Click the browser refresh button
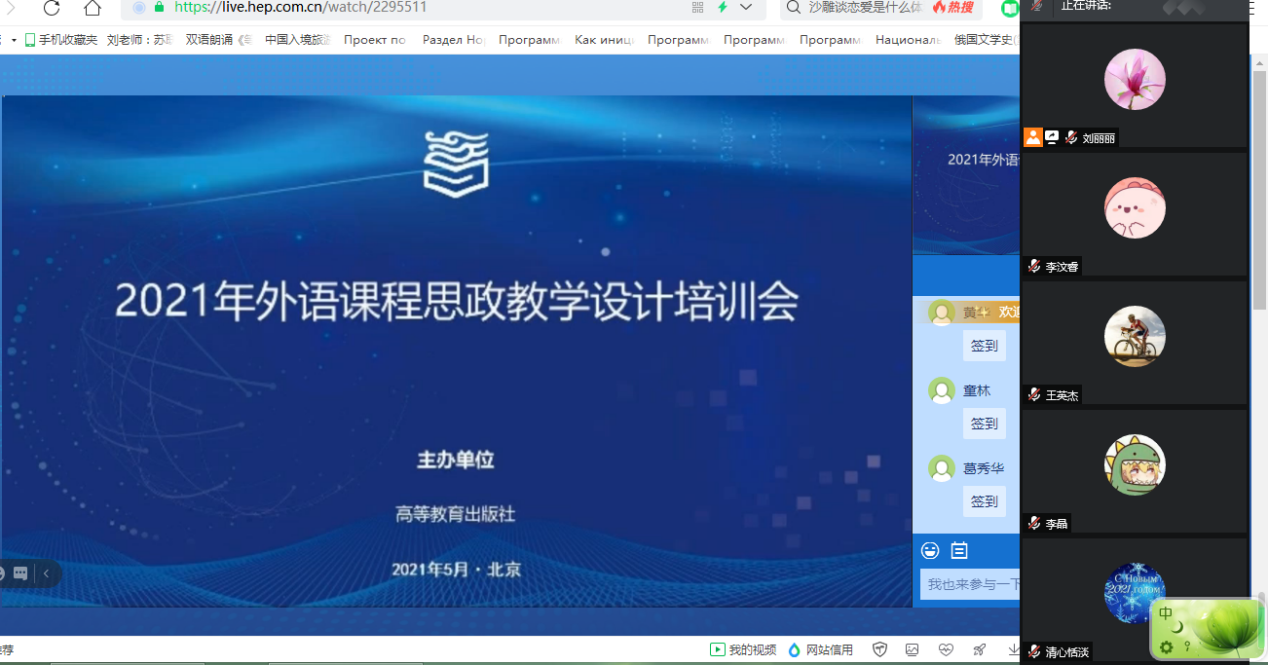1268x665 pixels. click(51, 8)
